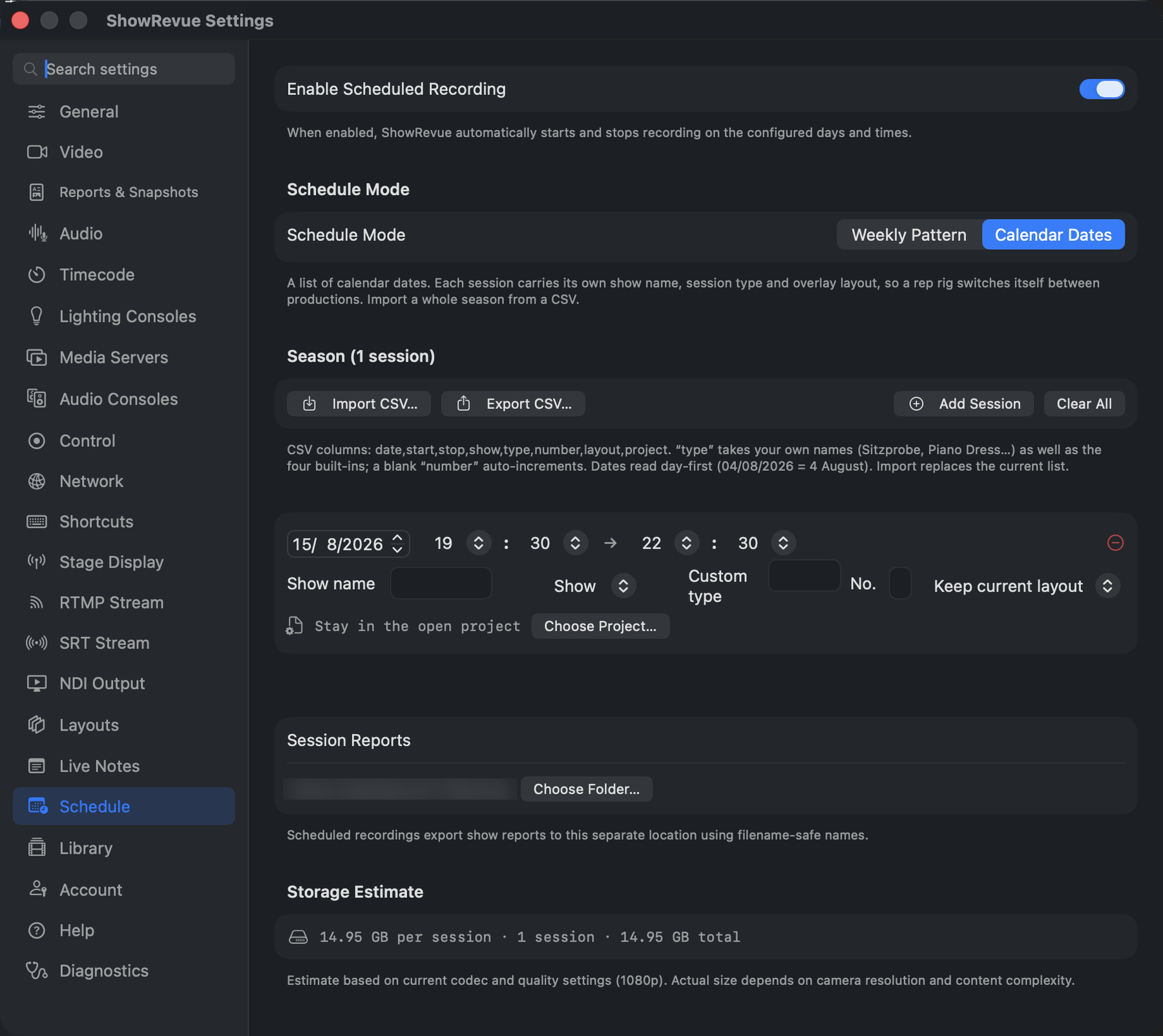Click the 'Season (1 session)' heading
Viewport: 1163px width, 1036px height.
tap(361, 356)
